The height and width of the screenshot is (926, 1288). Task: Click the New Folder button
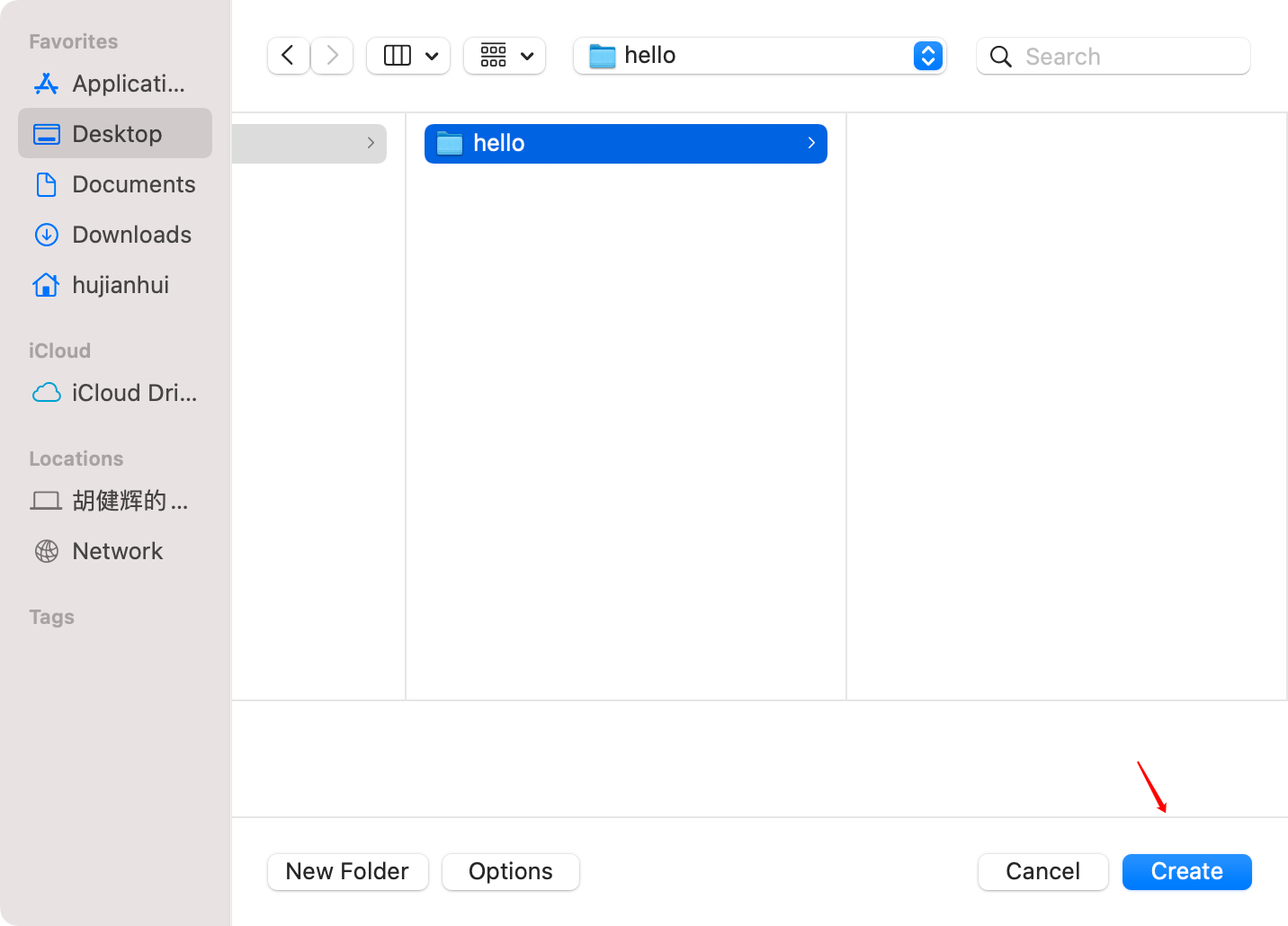(x=348, y=872)
